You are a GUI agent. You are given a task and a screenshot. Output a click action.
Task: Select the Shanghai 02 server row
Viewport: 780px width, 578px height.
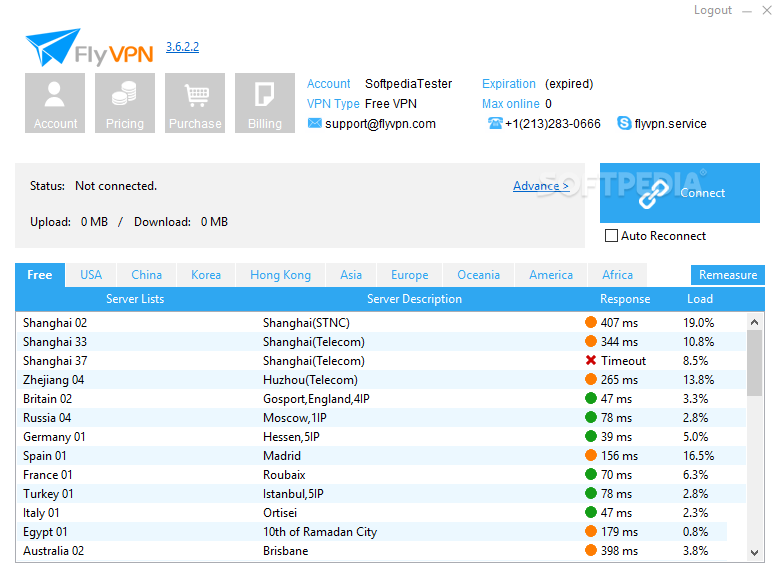pos(381,322)
